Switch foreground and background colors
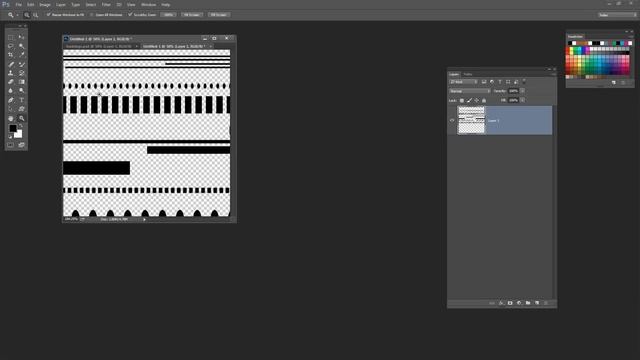The image size is (640, 360). point(20,126)
